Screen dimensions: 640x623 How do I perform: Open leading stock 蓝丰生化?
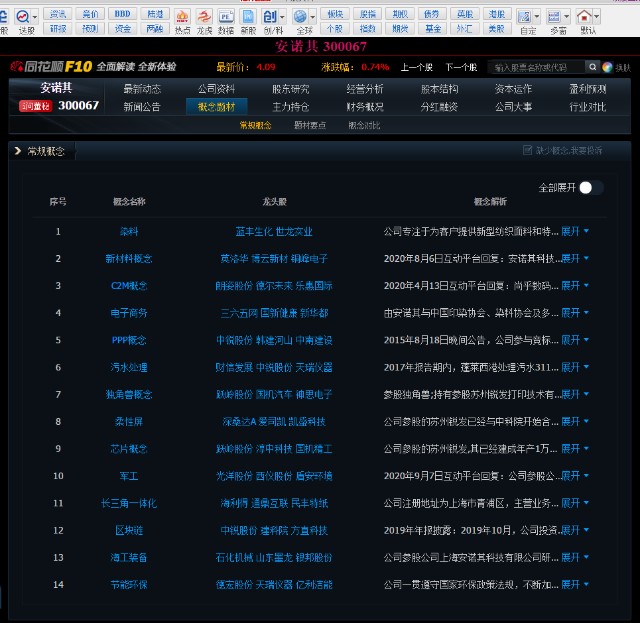[x=254, y=231]
